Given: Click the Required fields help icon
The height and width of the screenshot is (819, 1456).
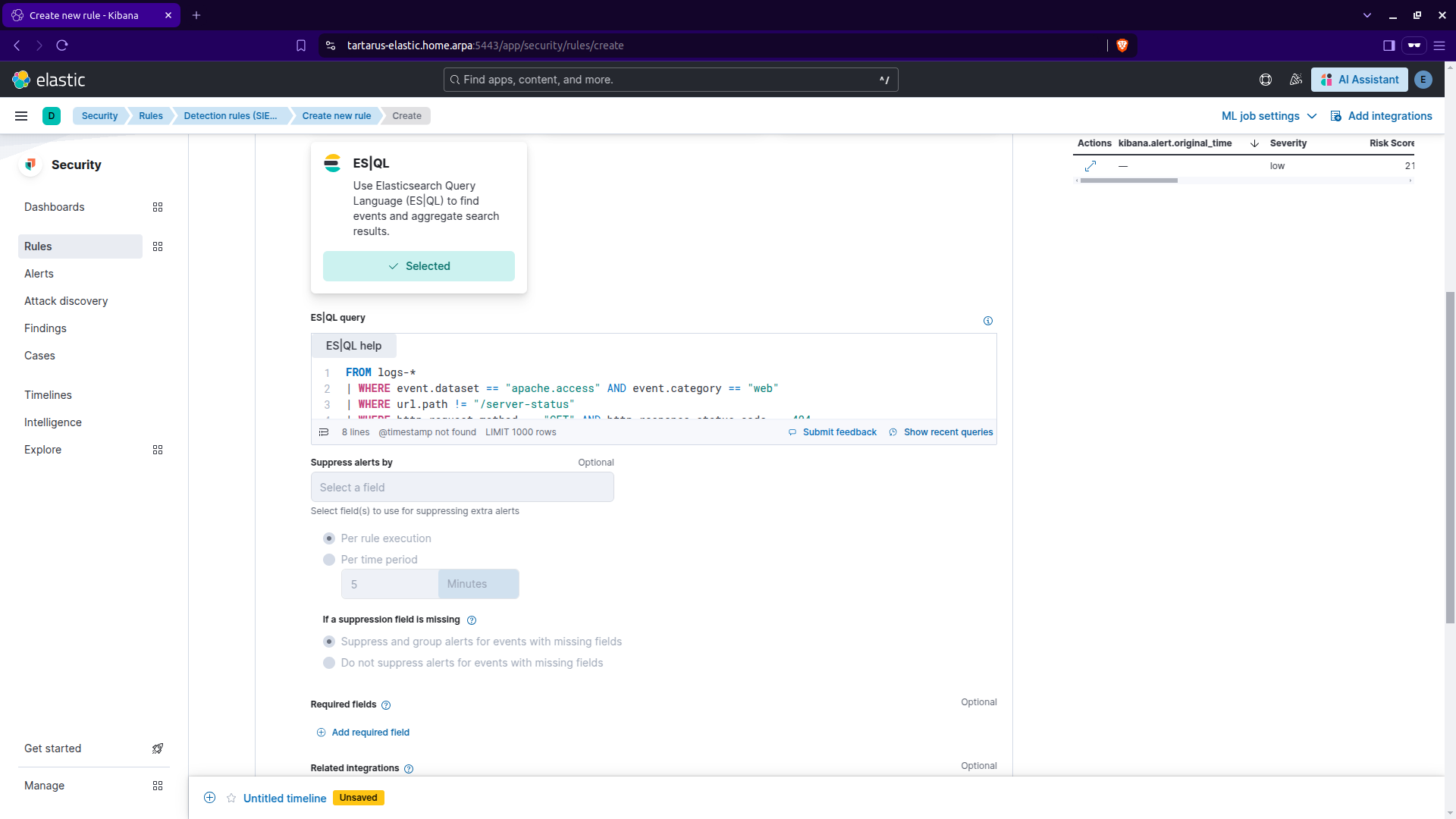Looking at the screenshot, I should [386, 705].
